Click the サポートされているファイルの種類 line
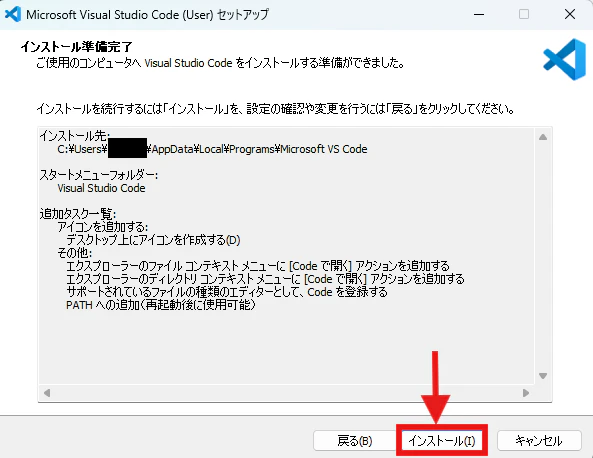 pos(227,292)
